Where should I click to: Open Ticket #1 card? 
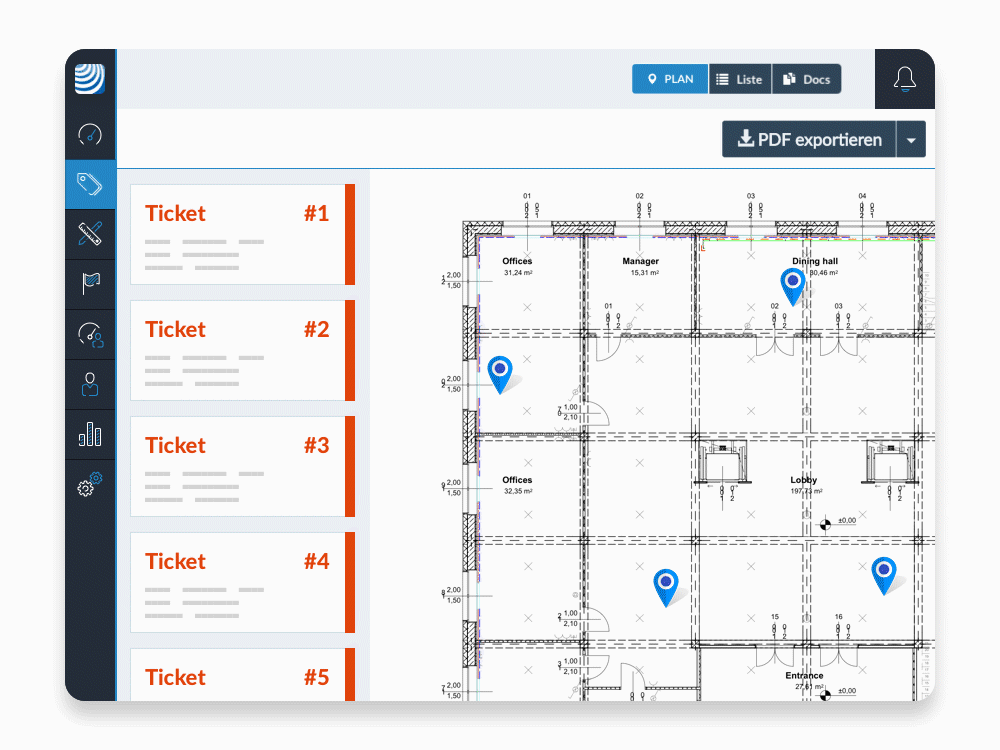click(238, 234)
